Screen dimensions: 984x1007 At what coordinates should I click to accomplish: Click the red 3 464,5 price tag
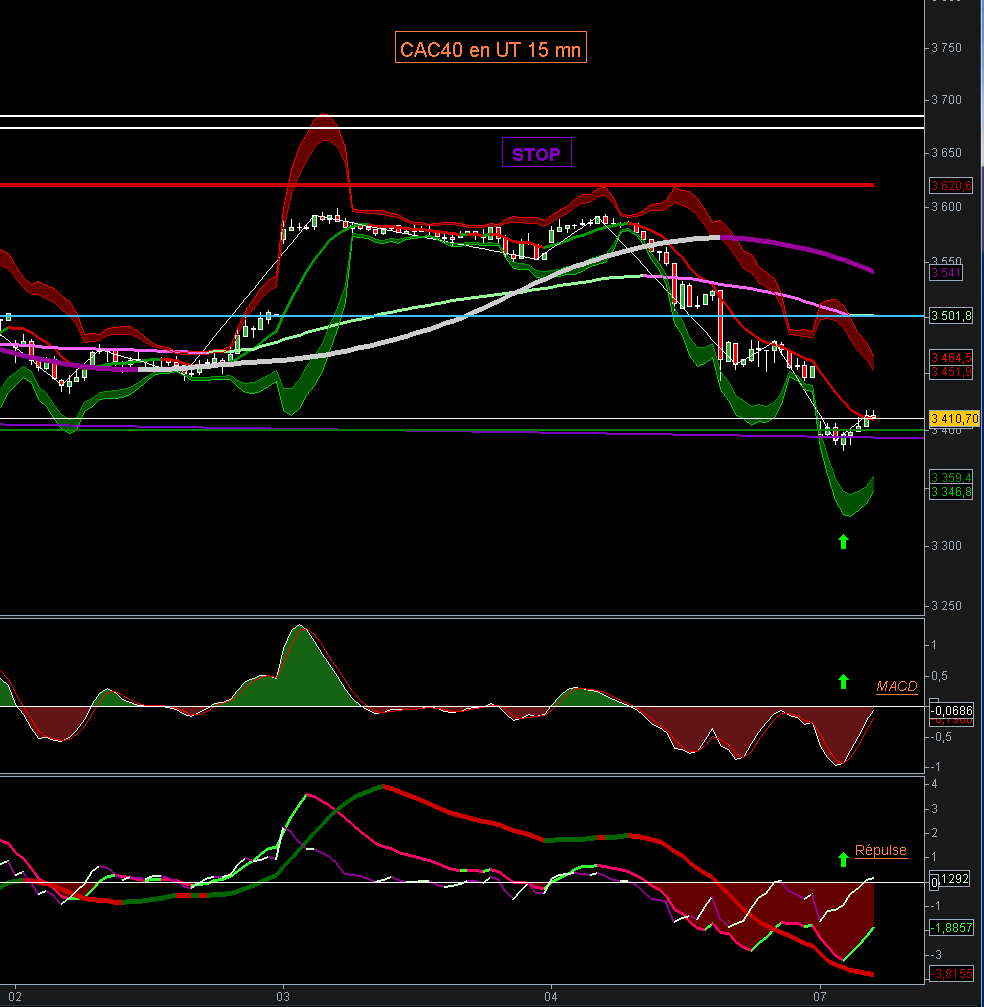coord(951,358)
